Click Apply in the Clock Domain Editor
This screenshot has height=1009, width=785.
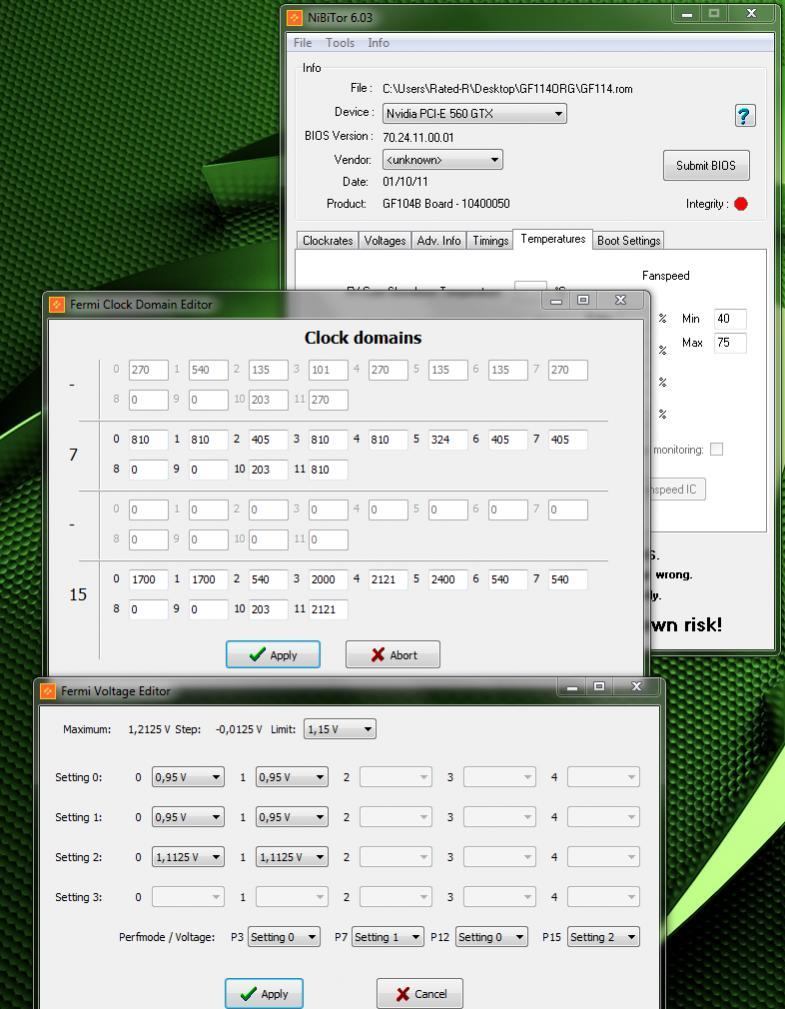[273, 654]
